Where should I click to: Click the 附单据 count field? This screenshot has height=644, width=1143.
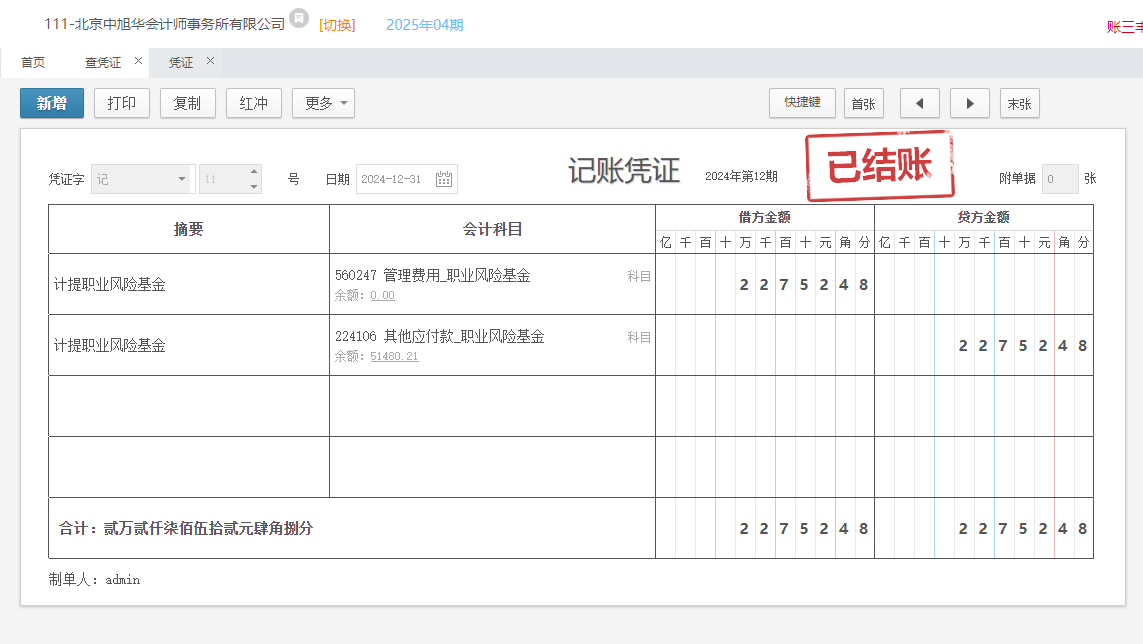[1059, 179]
